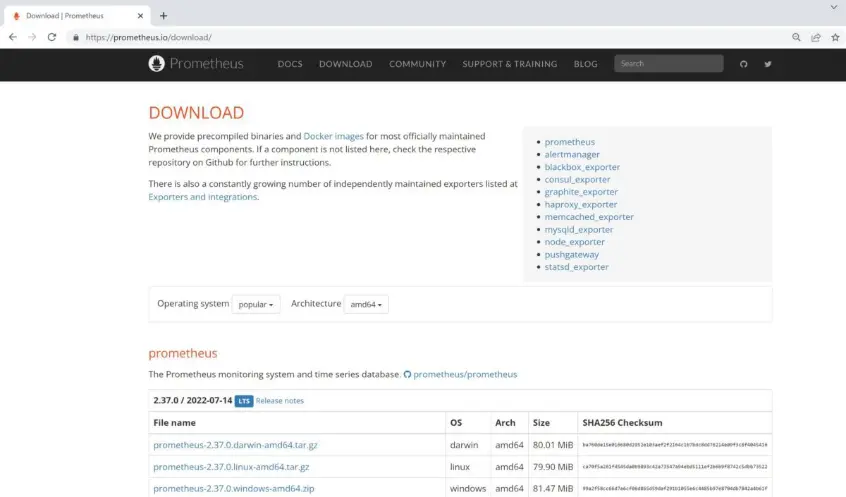Reload the page with refresh icon
Image resolution: width=846 pixels, height=497 pixels.
52,37
